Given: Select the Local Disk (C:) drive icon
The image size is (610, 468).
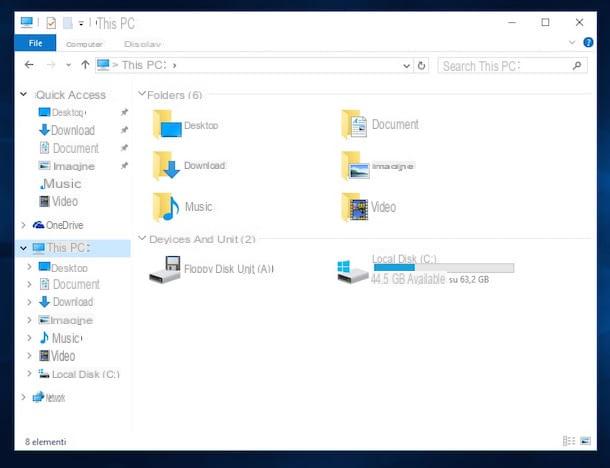Looking at the screenshot, I should (x=352, y=272).
